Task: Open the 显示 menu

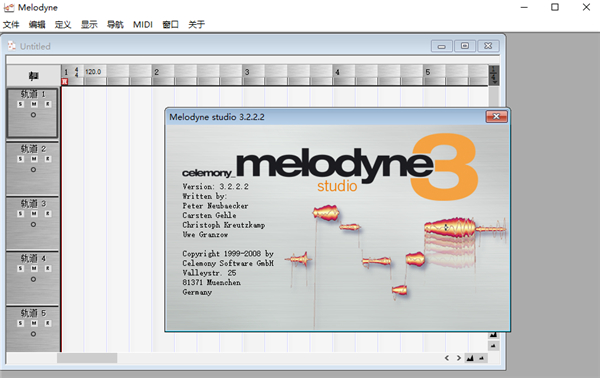Action: [89, 24]
